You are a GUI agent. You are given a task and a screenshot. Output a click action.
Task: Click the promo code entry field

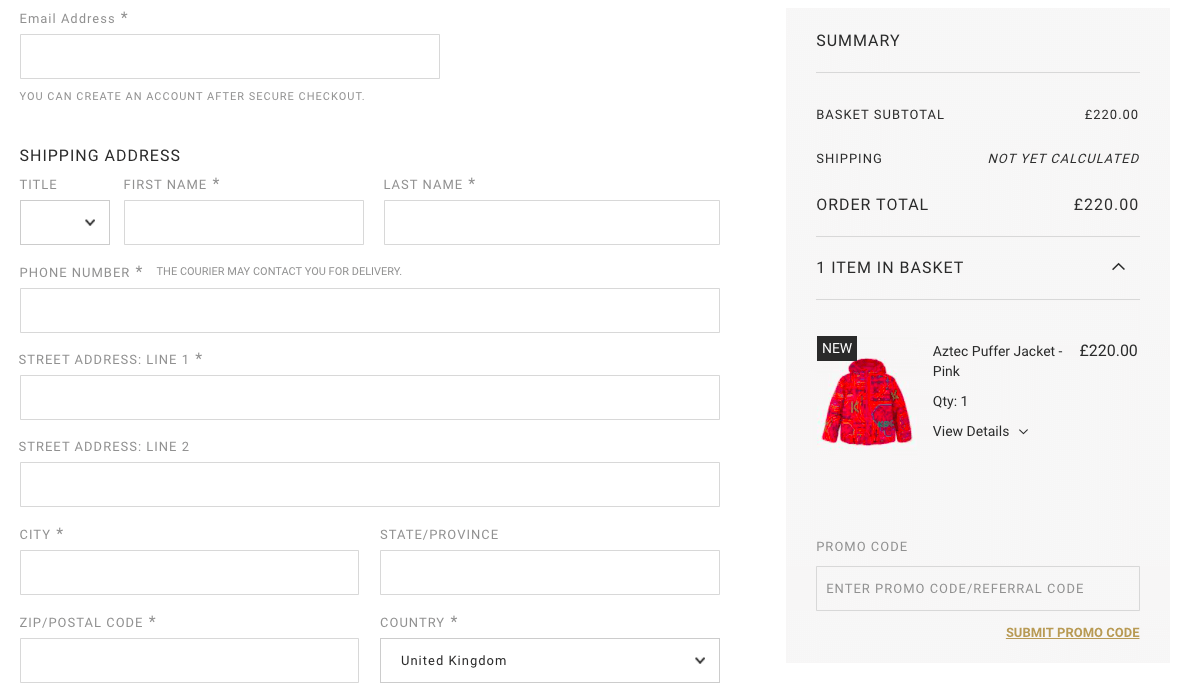tap(977, 588)
